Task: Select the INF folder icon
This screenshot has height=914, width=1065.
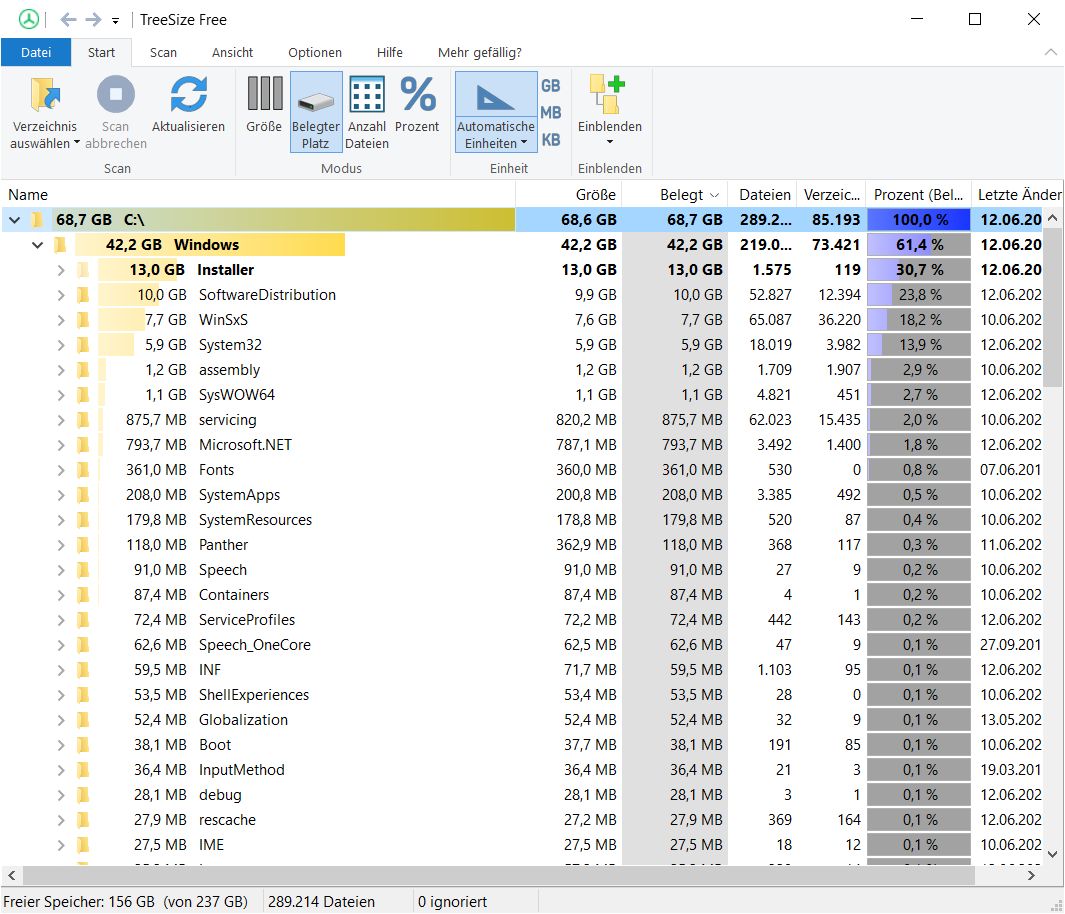Action: [83, 670]
